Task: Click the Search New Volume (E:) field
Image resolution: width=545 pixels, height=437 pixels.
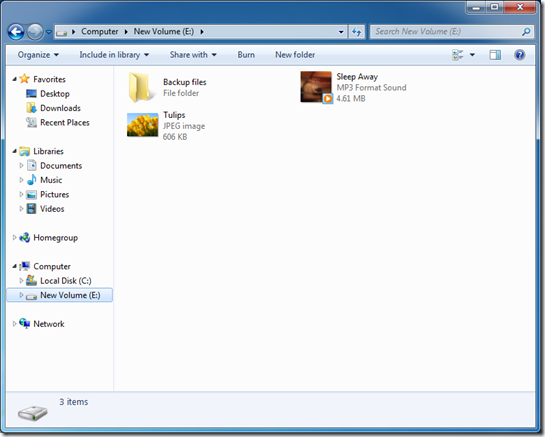Action: [x=445, y=32]
